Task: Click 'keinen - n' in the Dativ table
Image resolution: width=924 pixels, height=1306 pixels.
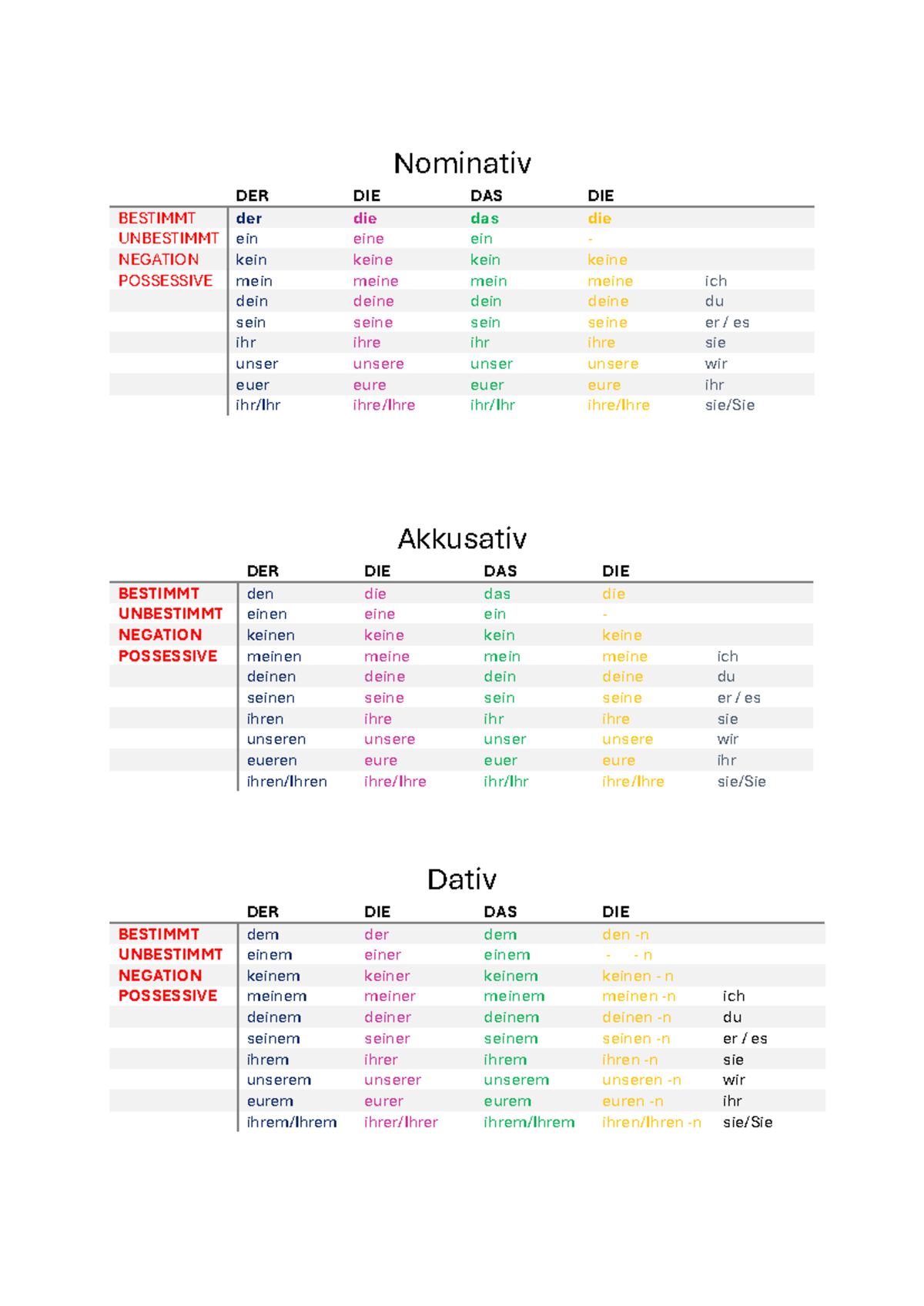Action: 638,976
